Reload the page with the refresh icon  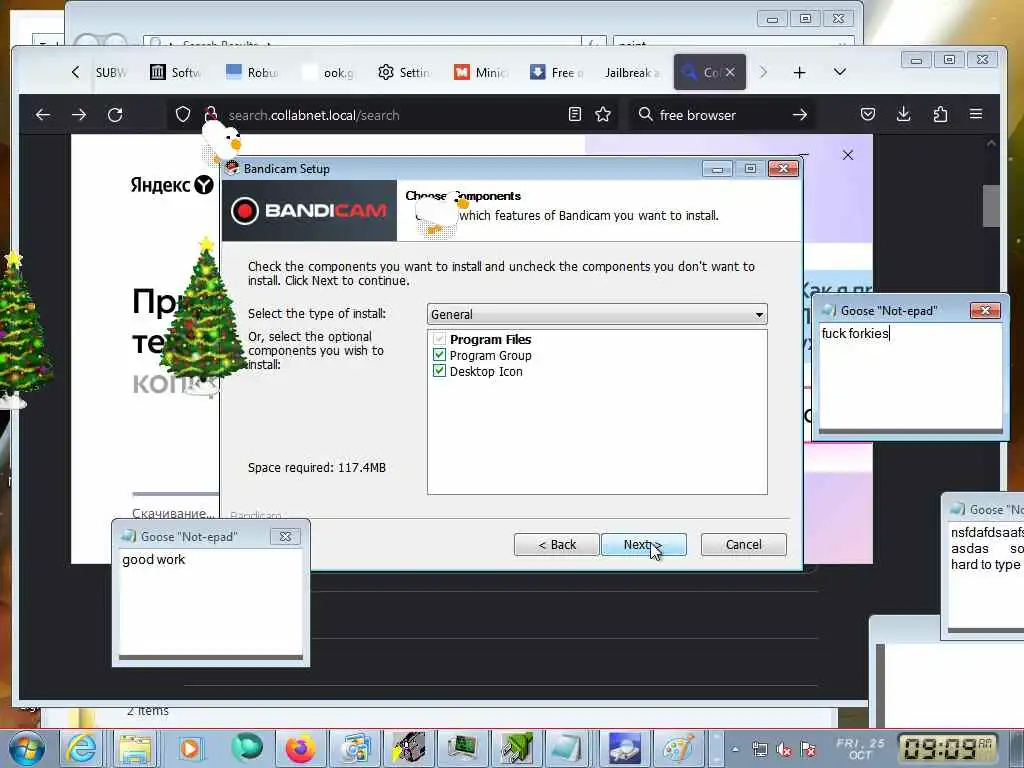[115, 115]
